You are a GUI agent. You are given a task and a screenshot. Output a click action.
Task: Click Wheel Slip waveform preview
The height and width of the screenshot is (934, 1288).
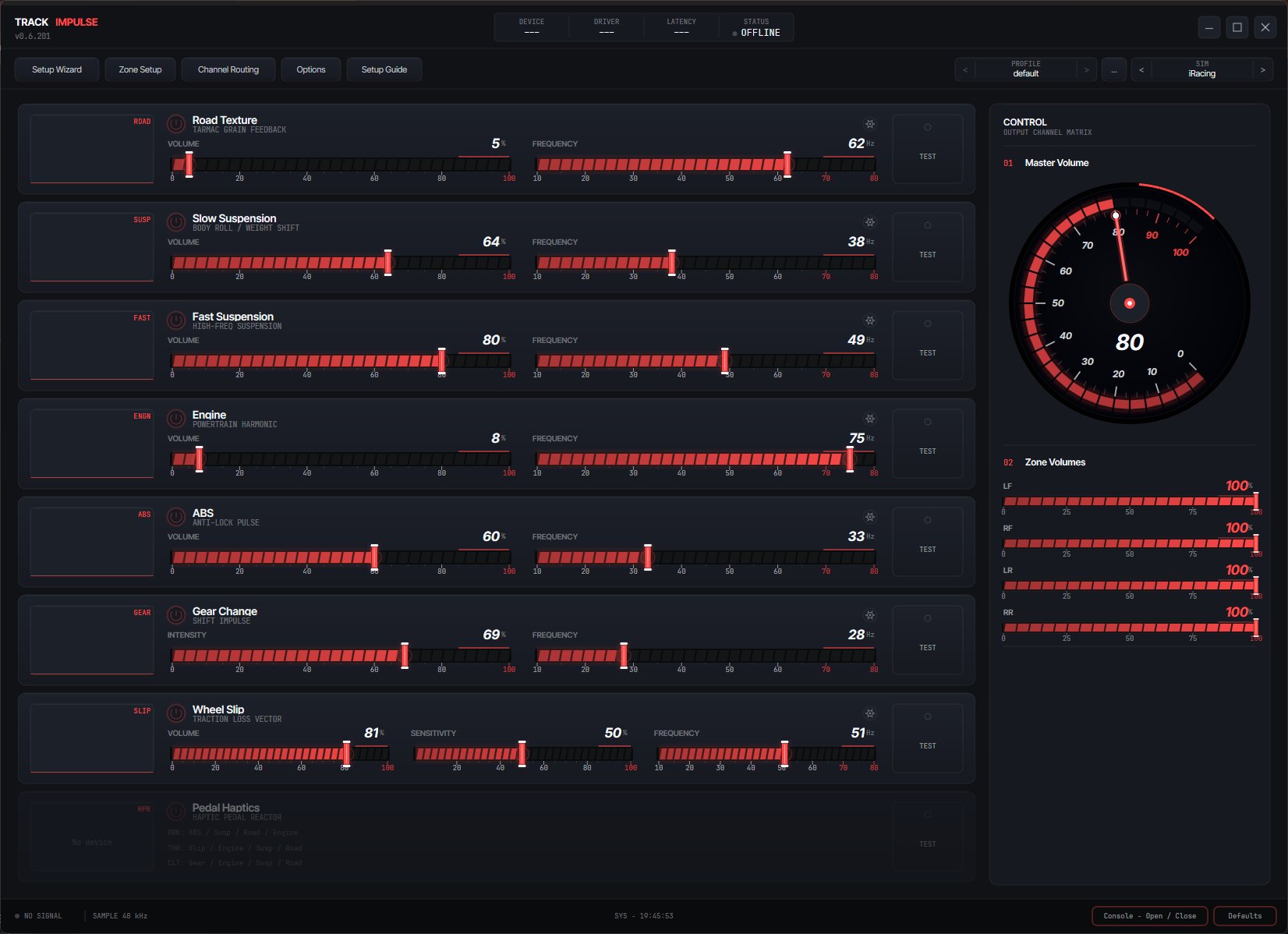click(92, 738)
